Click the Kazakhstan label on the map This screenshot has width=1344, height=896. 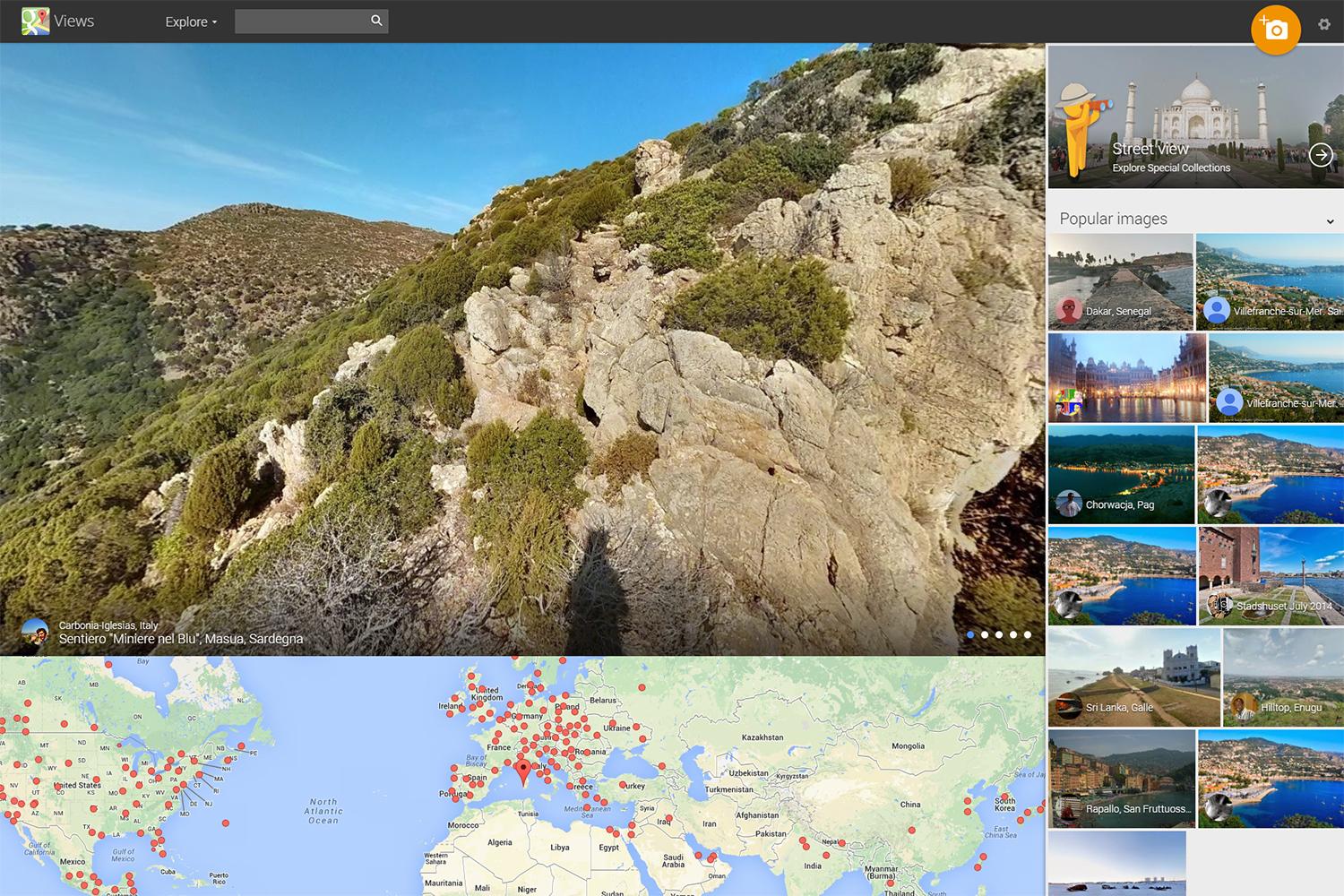762,737
